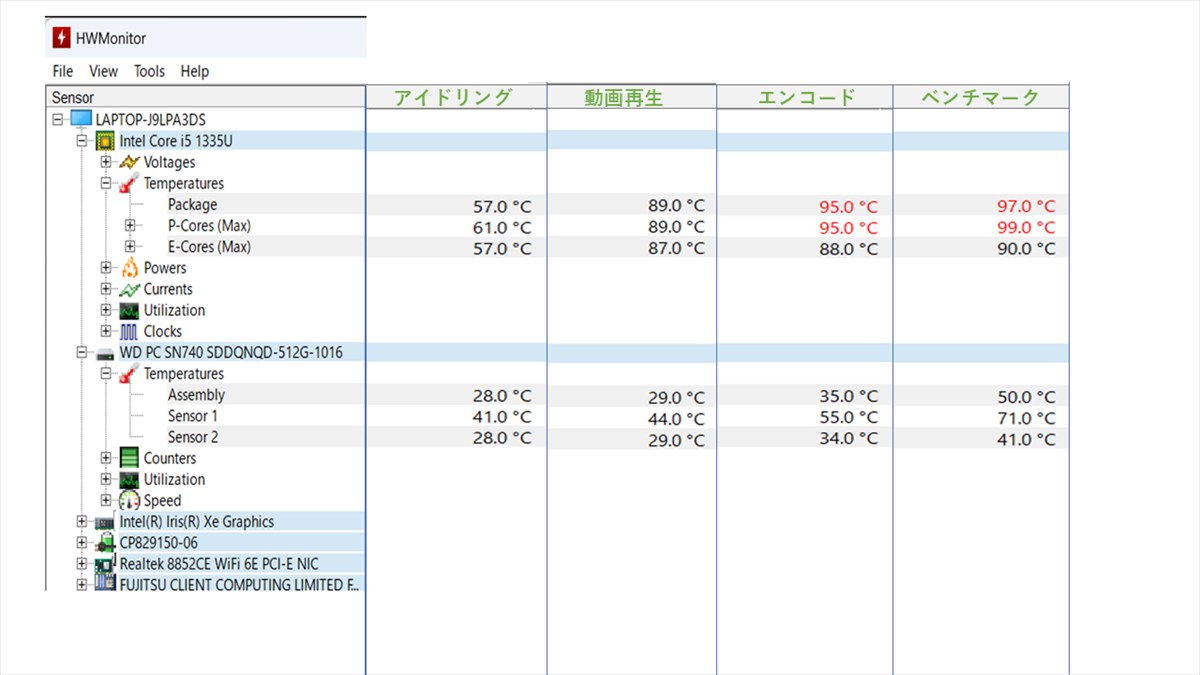Click the Intel Iris Xe Graphics icon
Image resolution: width=1200 pixels, height=675 pixels.
pos(105,522)
